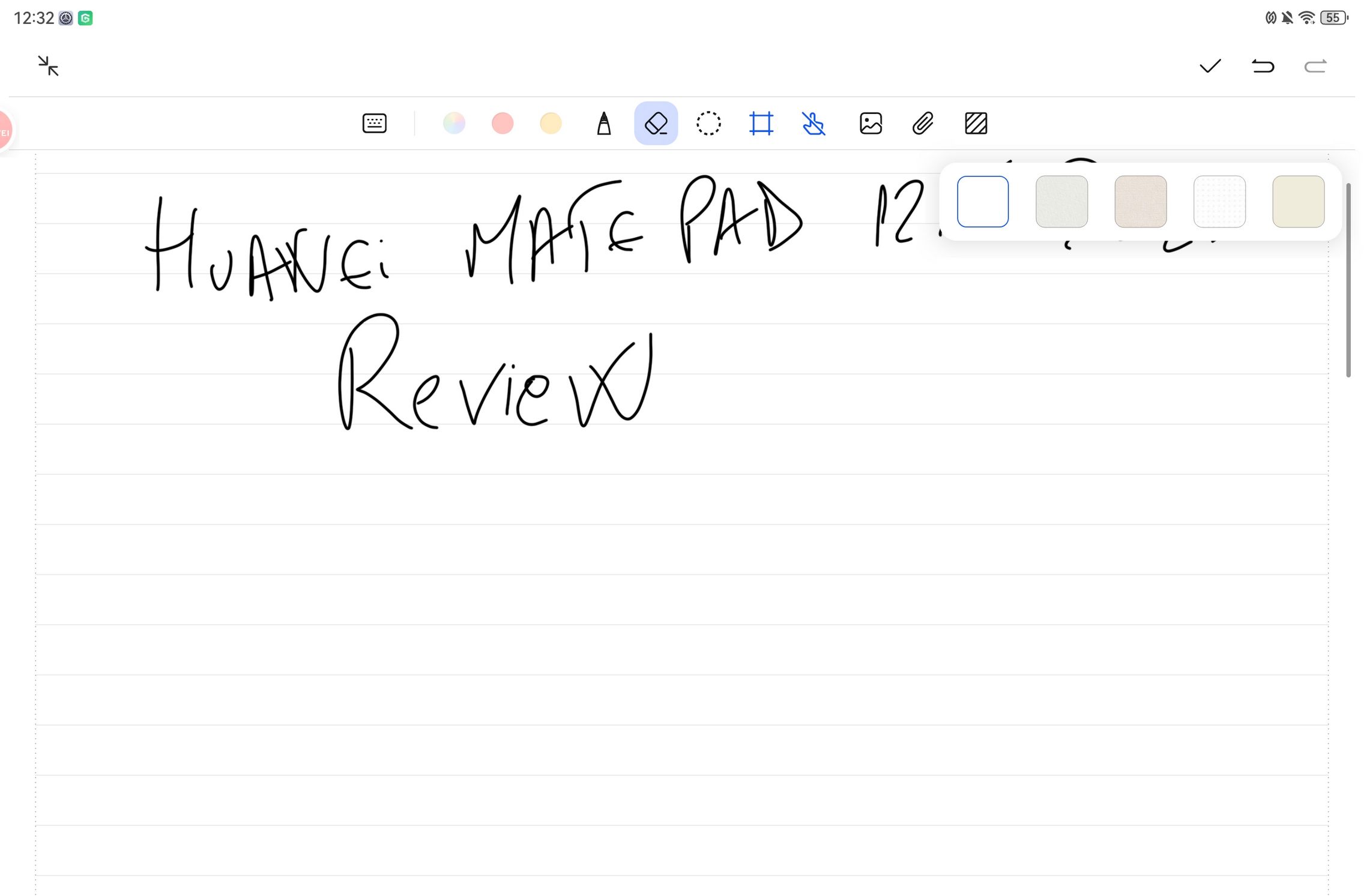The width and height of the screenshot is (1364, 896).
Task: Exit full screen with collapse arrows icon
Action: click(x=48, y=66)
